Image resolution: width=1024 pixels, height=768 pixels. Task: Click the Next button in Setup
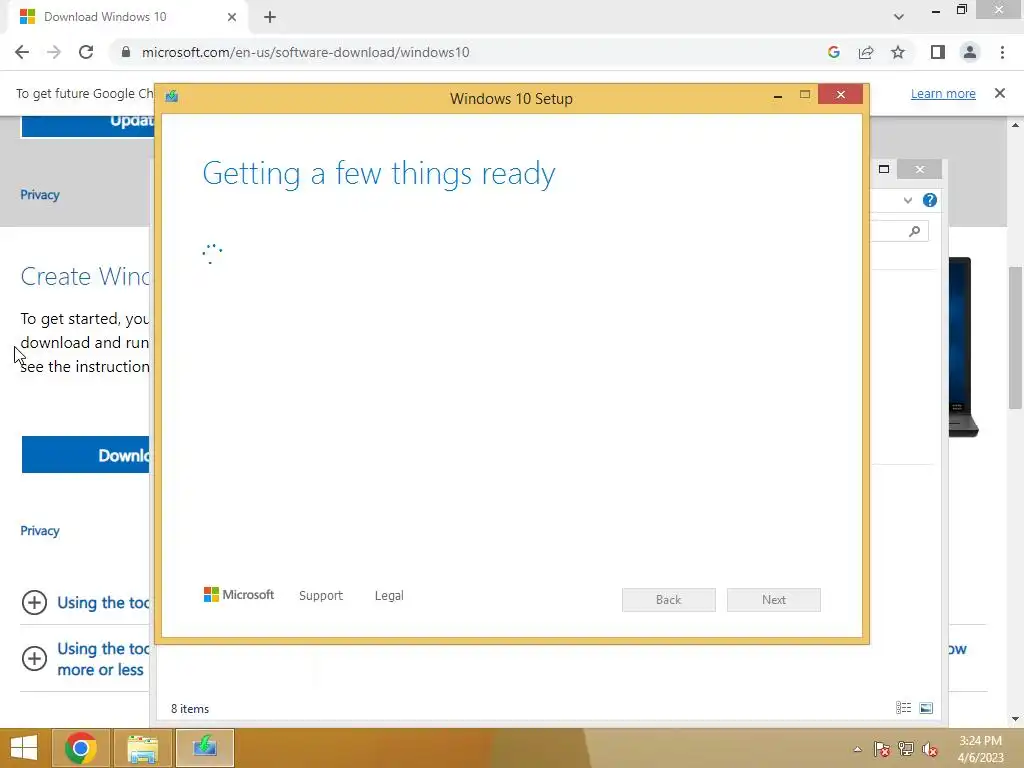pyautogui.click(x=774, y=600)
